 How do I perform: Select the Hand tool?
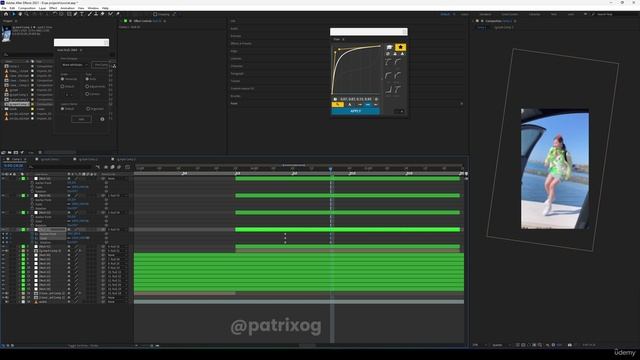tap(20, 14)
